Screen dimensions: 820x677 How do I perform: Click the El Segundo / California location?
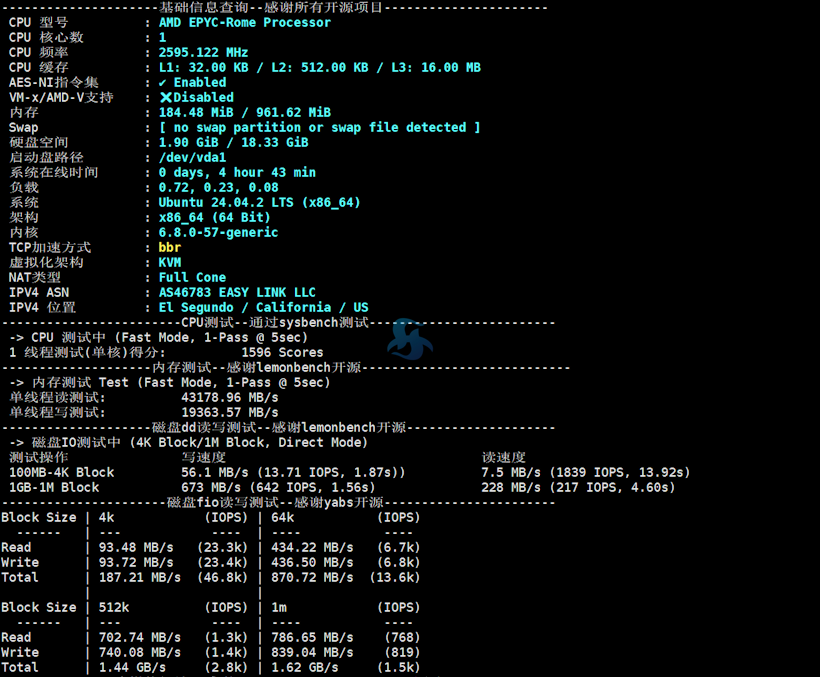pos(263,308)
